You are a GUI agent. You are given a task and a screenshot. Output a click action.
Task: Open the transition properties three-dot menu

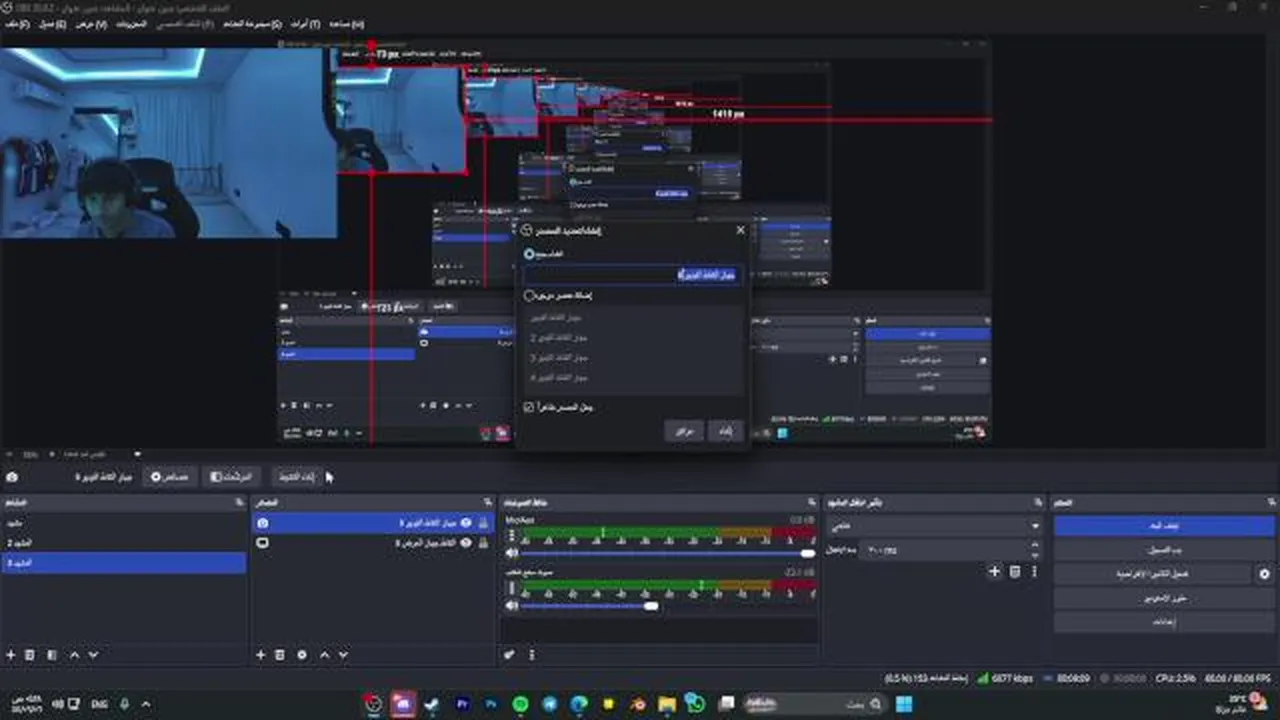pos(1034,572)
